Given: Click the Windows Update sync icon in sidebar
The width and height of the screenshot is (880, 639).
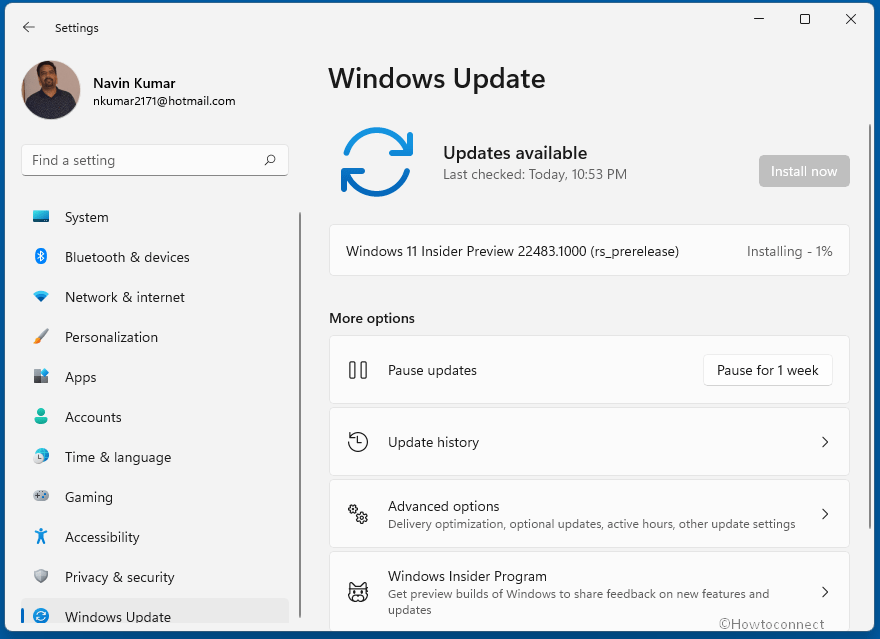Looking at the screenshot, I should [41, 616].
